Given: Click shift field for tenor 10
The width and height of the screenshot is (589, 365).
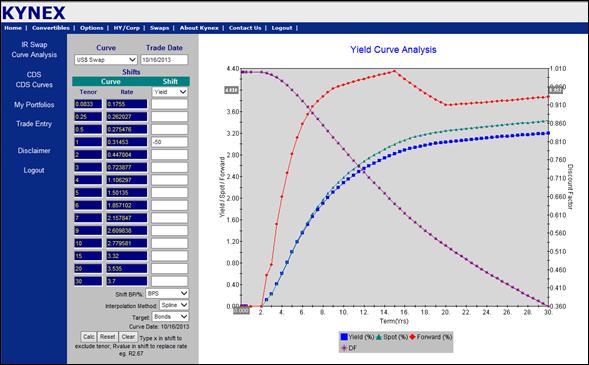Looking at the screenshot, I should (169, 243).
